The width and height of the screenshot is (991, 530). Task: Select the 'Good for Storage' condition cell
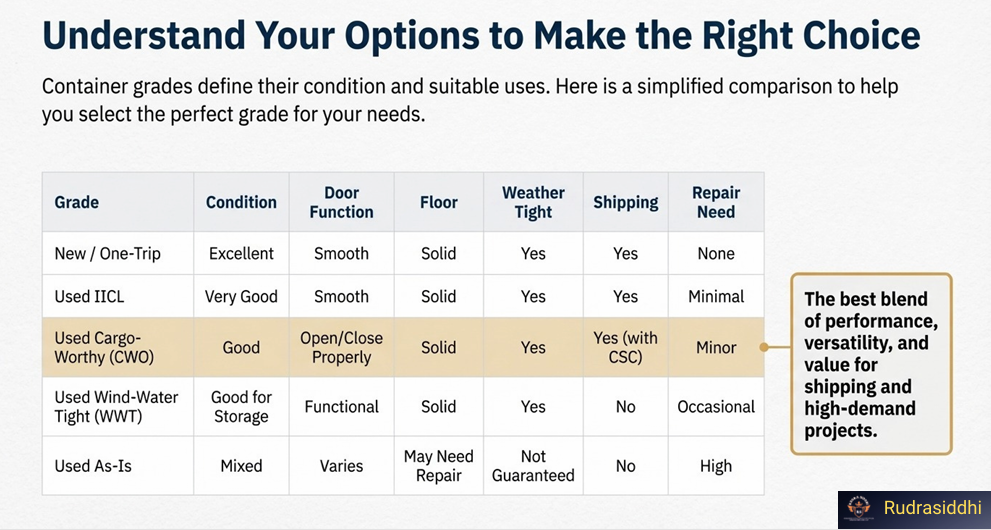241,407
